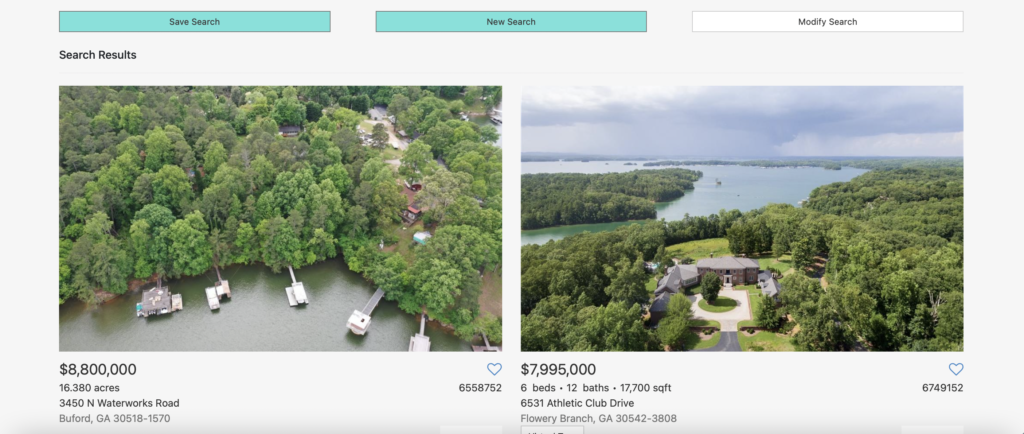Image resolution: width=1024 pixels, height=434 pixels.
Task: Click the Save Search button
Action: point(195,22)
